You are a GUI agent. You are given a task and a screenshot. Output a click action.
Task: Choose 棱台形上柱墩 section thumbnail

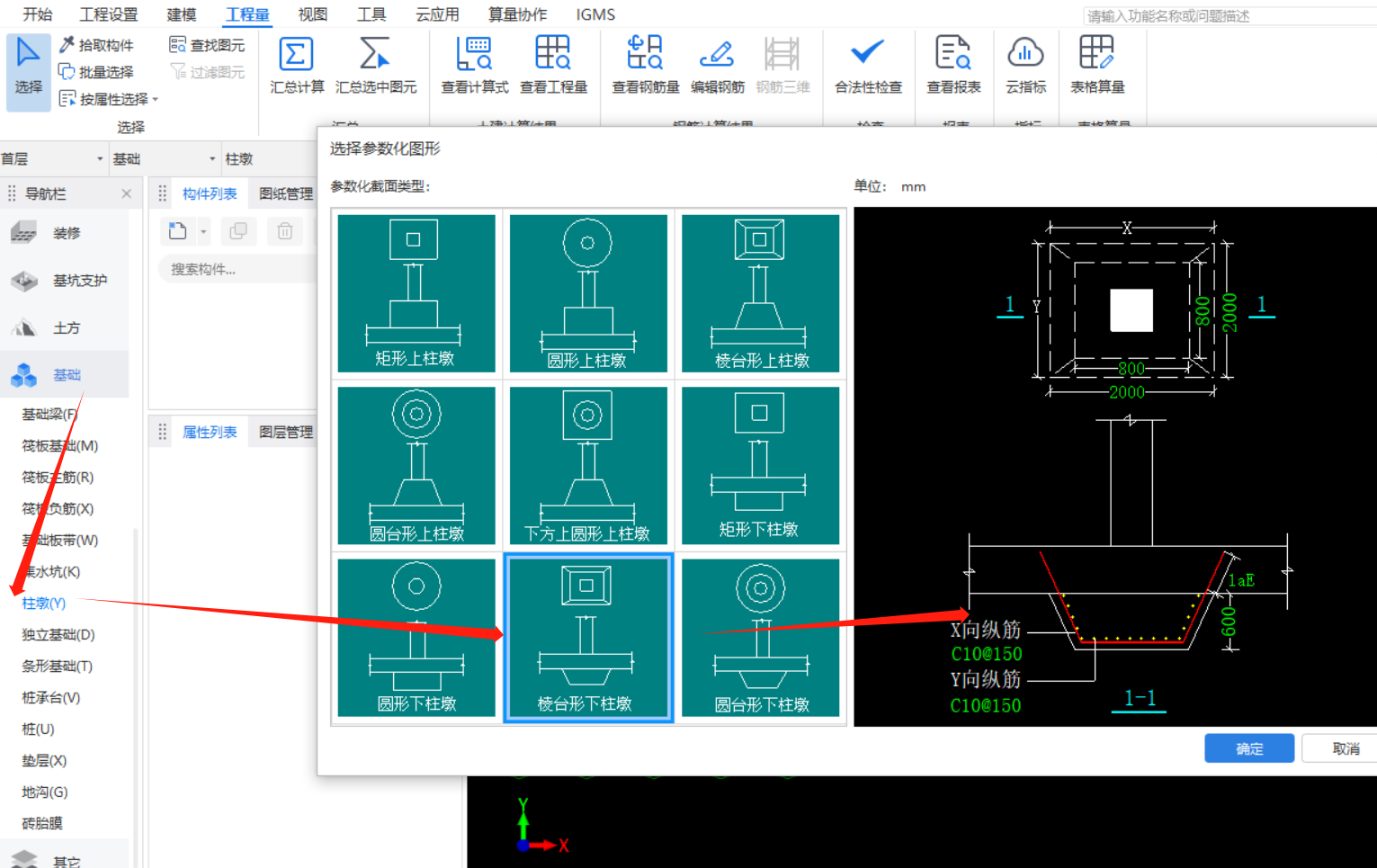tap(761, 293)
